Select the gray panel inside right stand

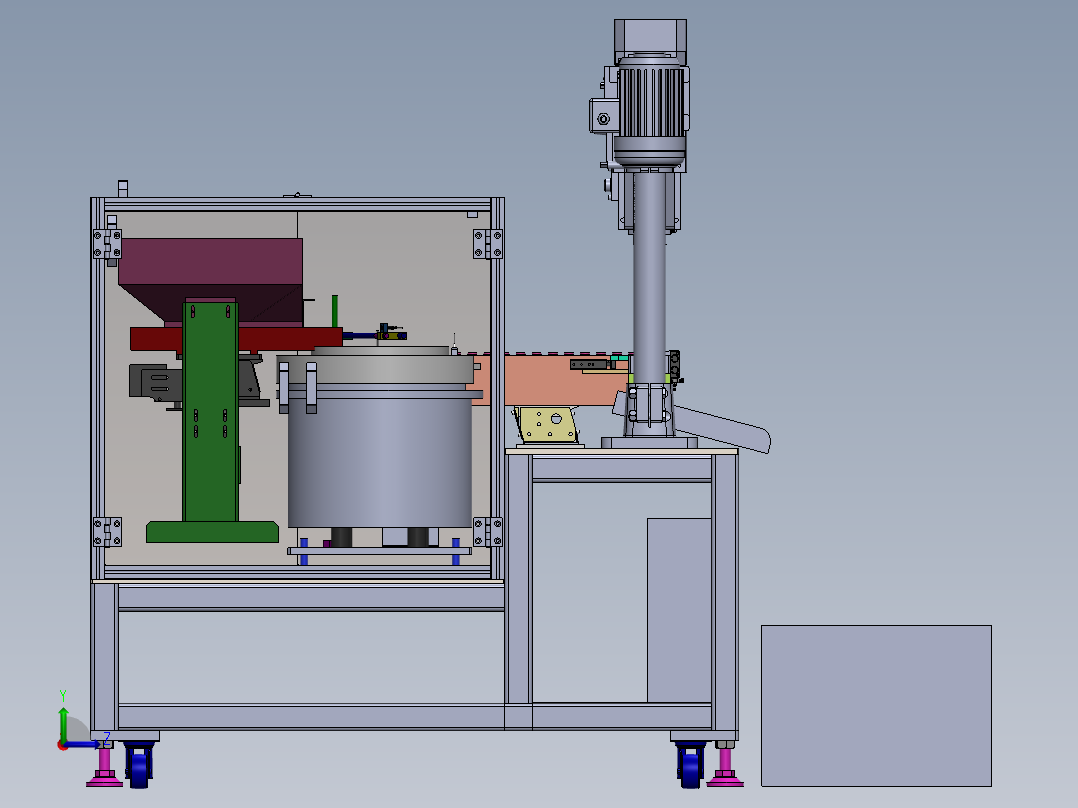pyautogui.click(x=679, y=610)
